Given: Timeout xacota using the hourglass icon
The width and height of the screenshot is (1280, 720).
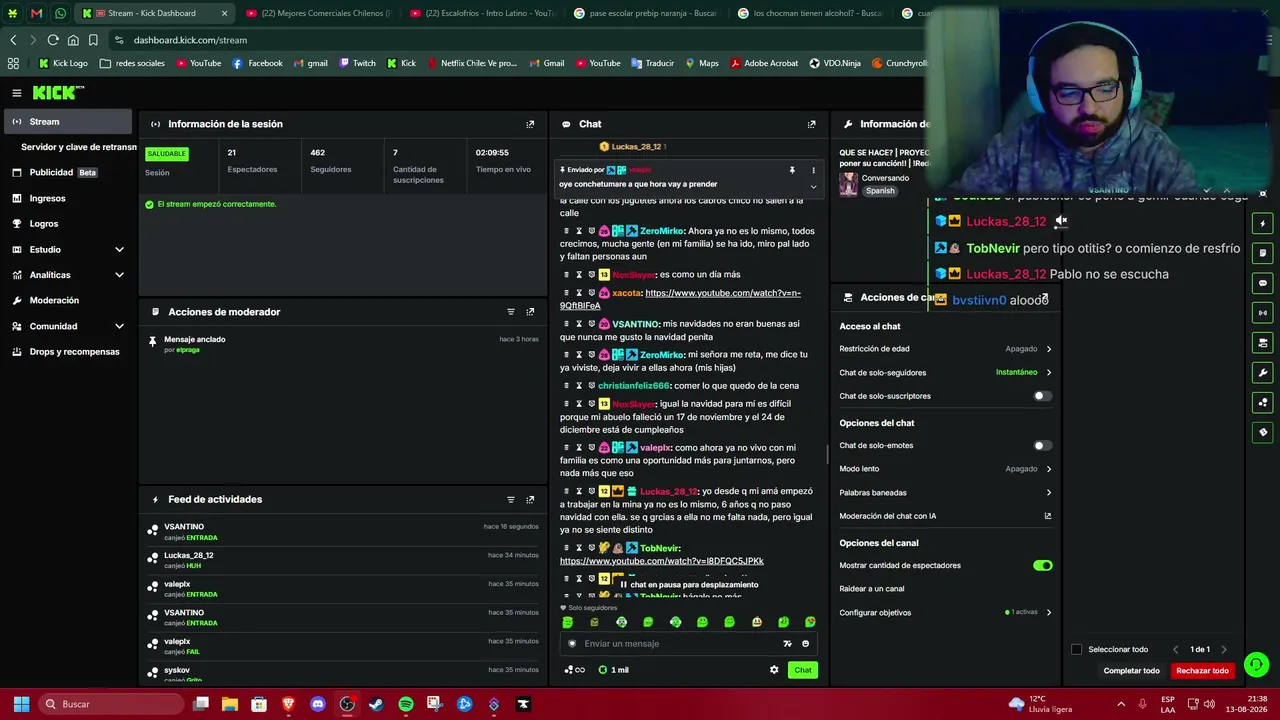Looking at the screenshot, I should tap(579, 293).
